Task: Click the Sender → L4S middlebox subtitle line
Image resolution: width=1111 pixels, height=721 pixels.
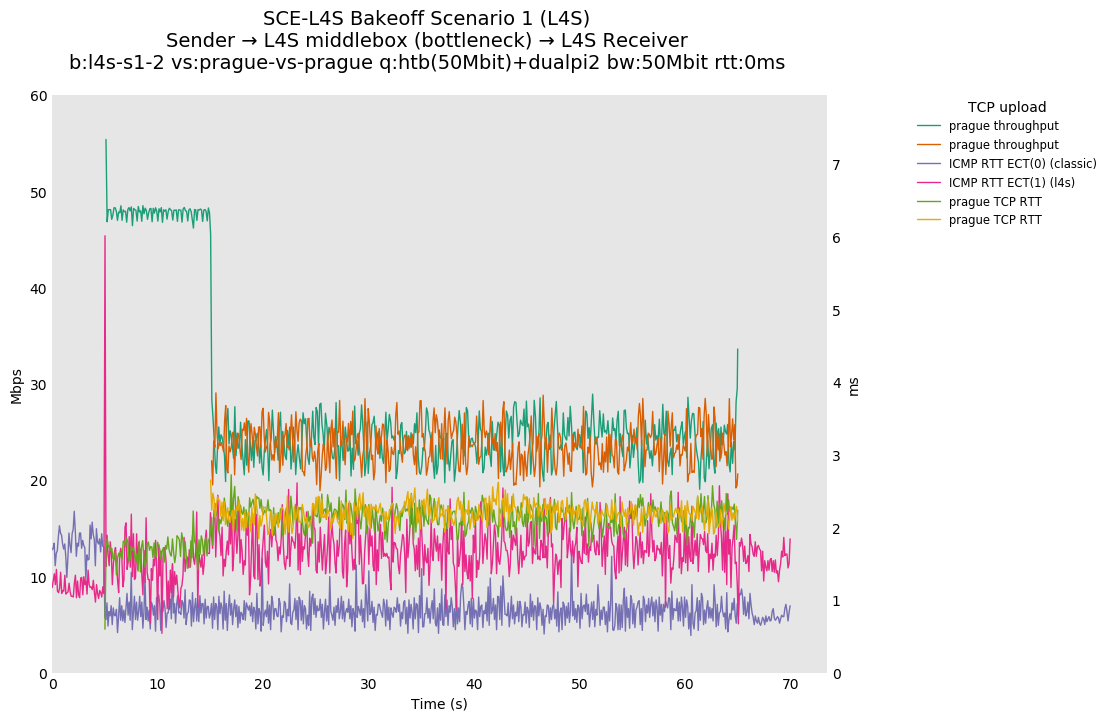Action: [426, 41]
